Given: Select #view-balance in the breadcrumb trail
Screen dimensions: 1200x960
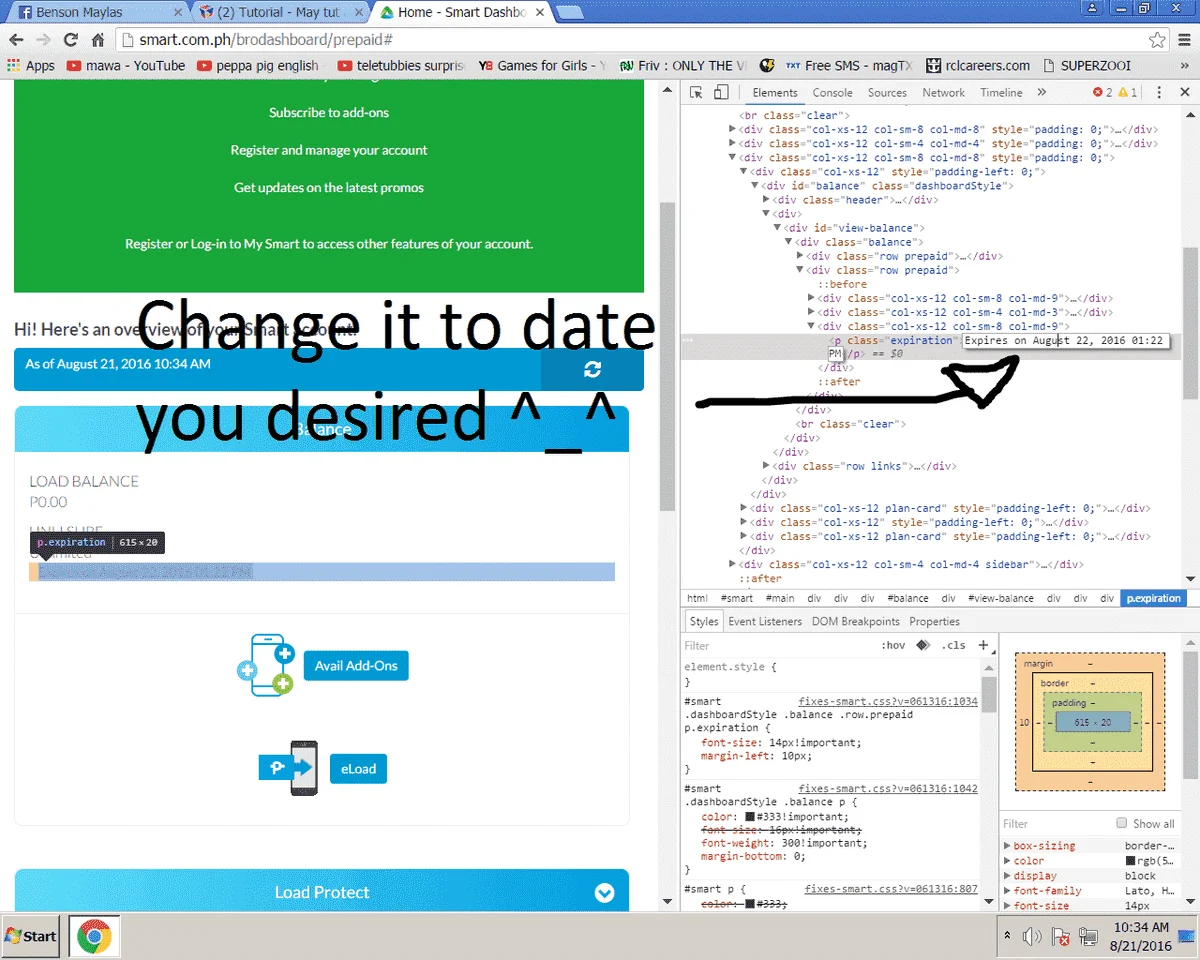Looking at the screenshot, I should tap(1000, 598).
